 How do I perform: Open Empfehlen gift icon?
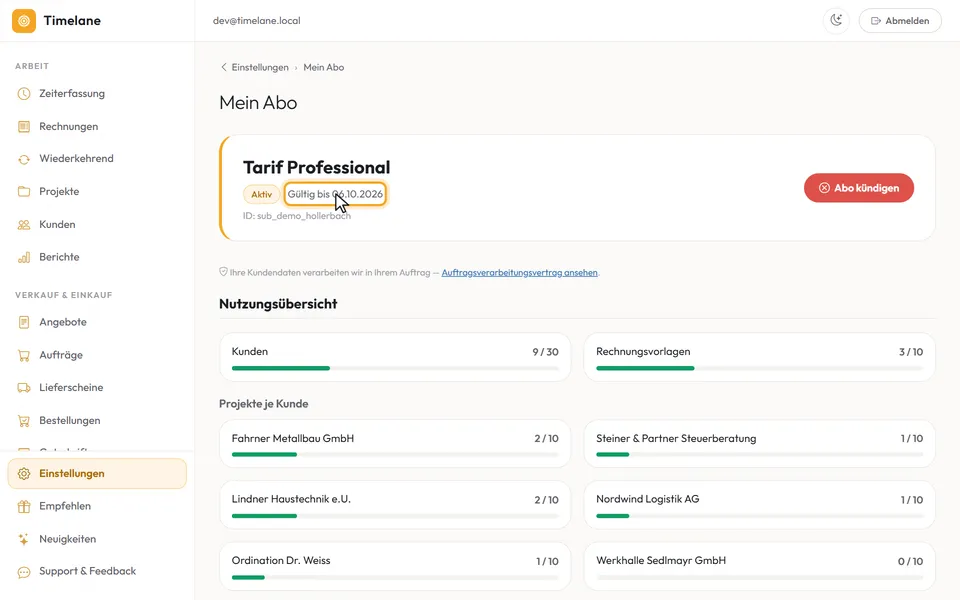(x=24, y=506)
